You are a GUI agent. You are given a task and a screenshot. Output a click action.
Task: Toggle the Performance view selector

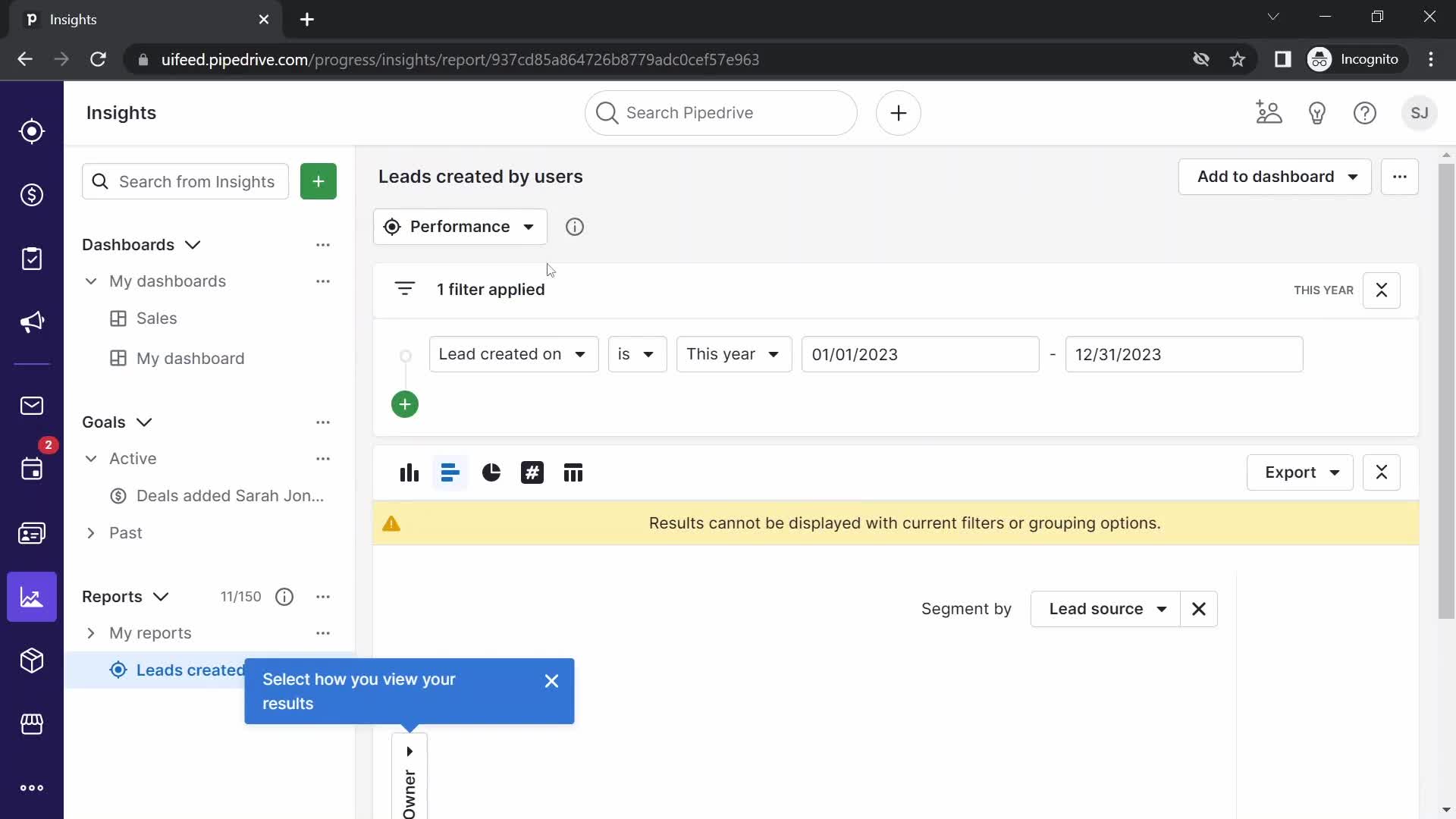coord(461,227)
